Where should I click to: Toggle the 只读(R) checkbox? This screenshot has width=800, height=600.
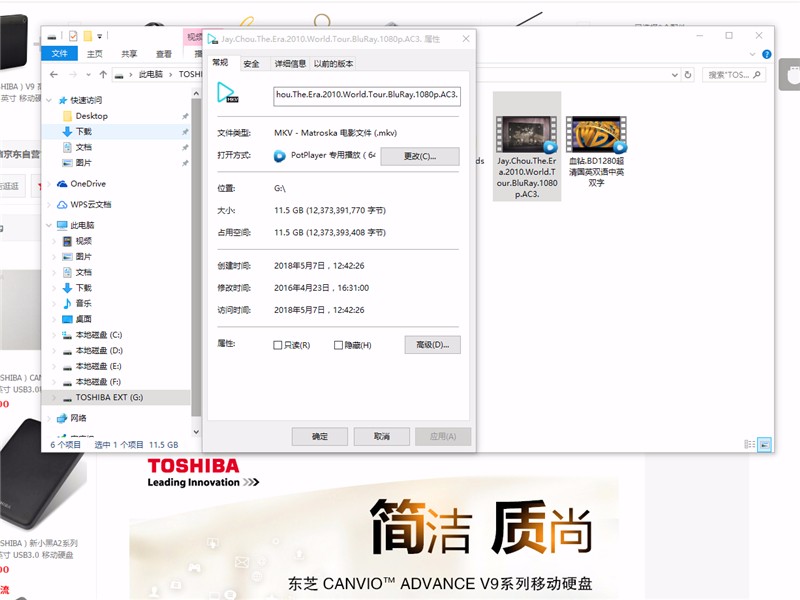(x=278, y=345)
